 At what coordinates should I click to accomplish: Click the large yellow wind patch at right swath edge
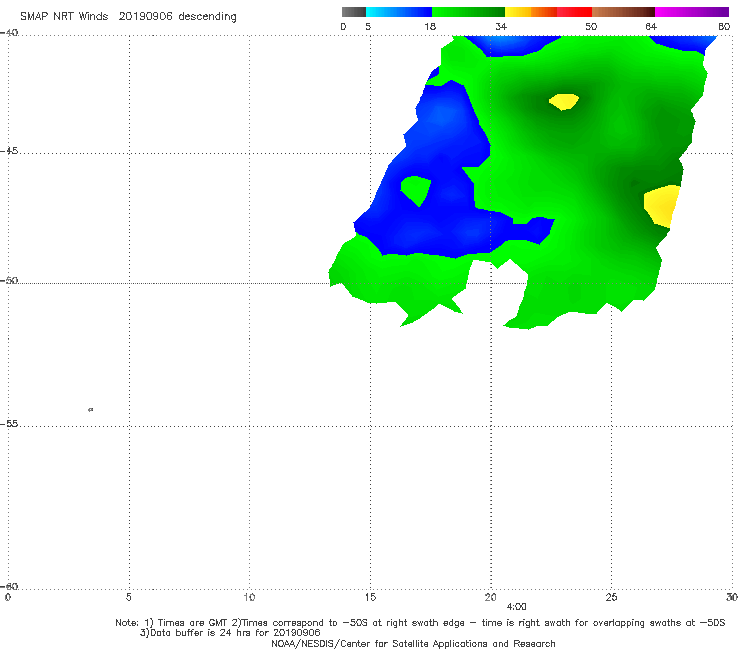tap(662, 206)
